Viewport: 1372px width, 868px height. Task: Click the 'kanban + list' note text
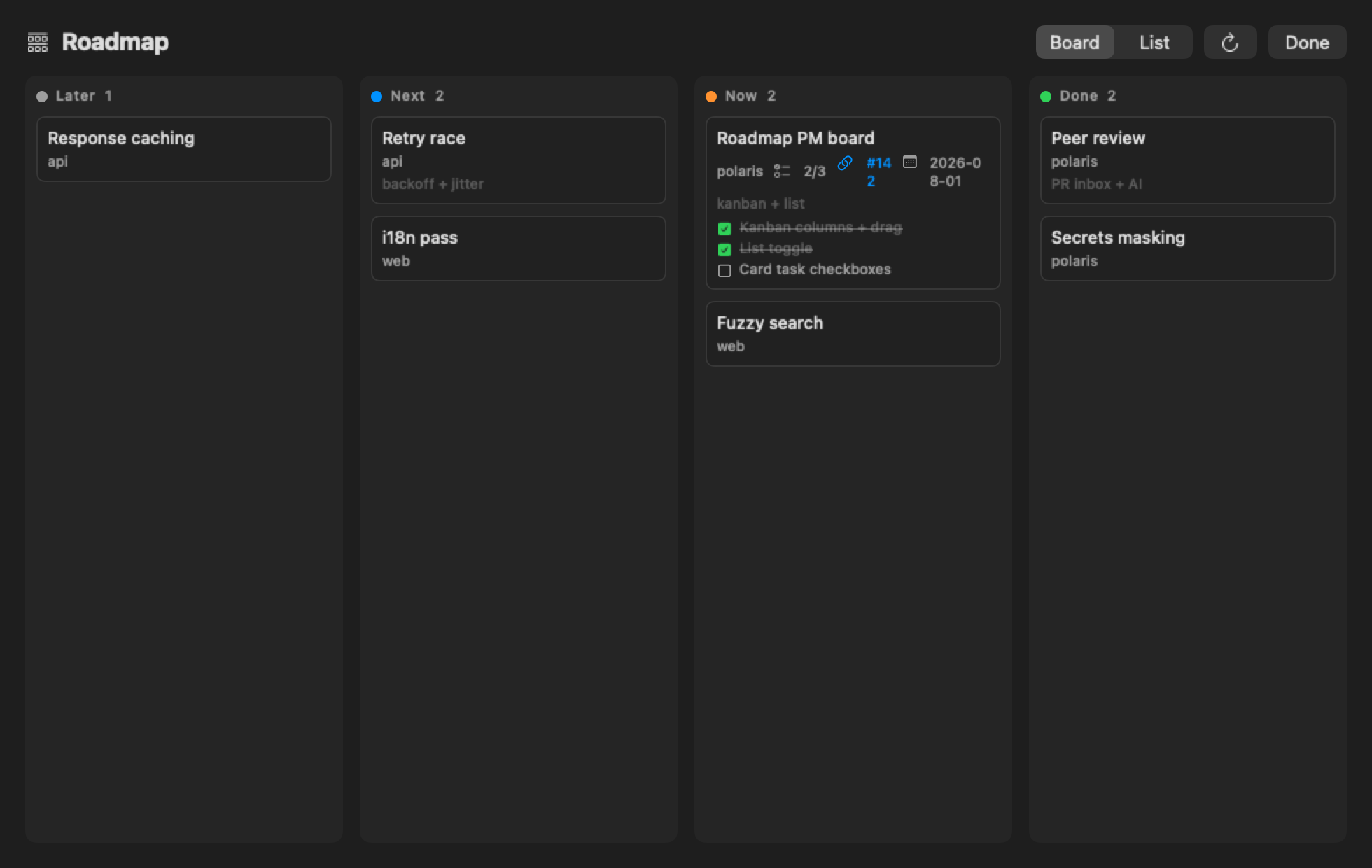pos(760,204)
